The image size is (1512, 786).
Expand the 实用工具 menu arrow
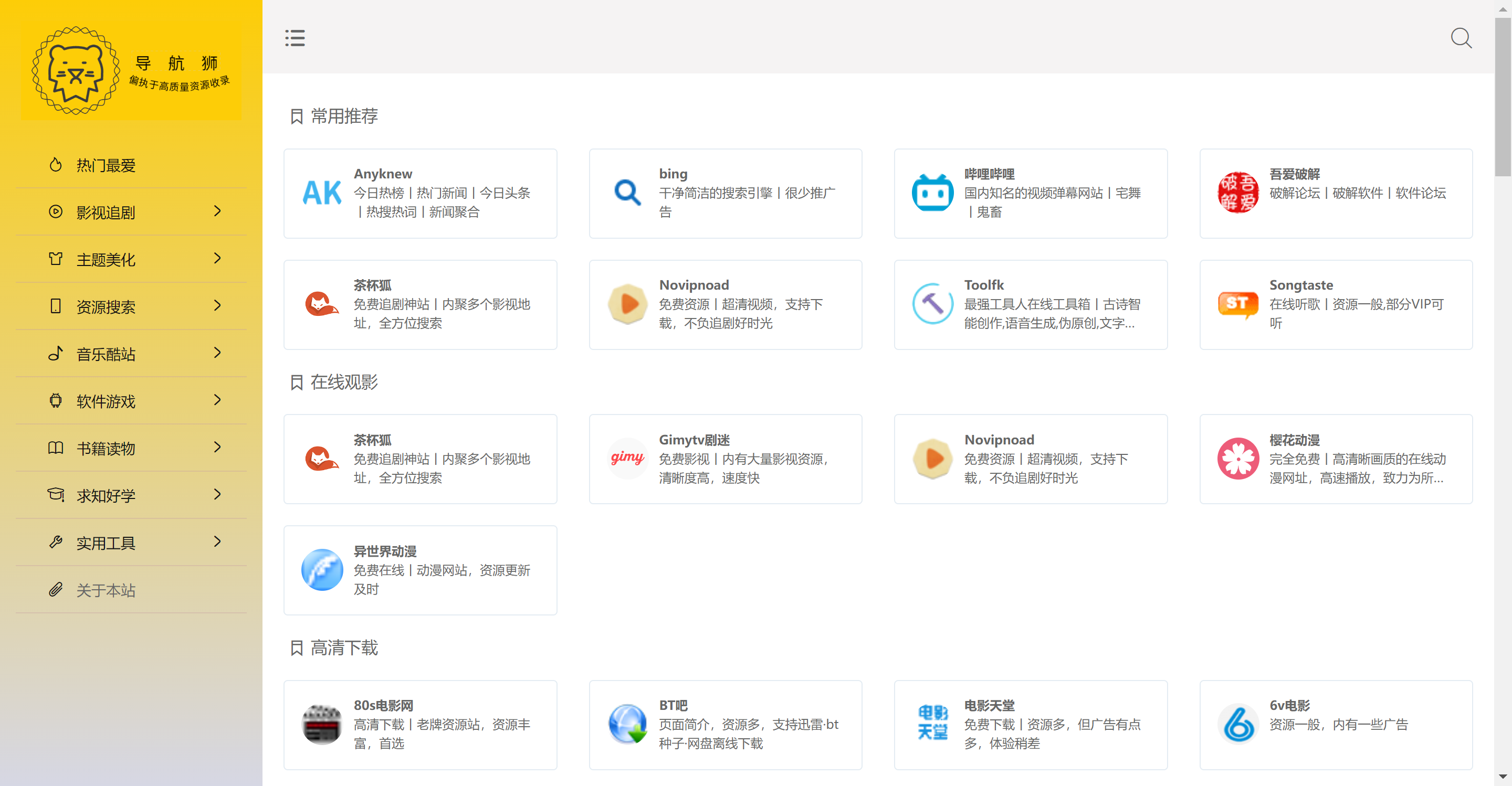[x=217, y=542]
